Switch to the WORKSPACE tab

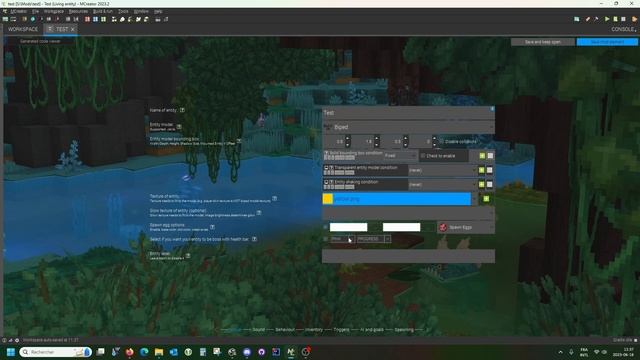23,29
